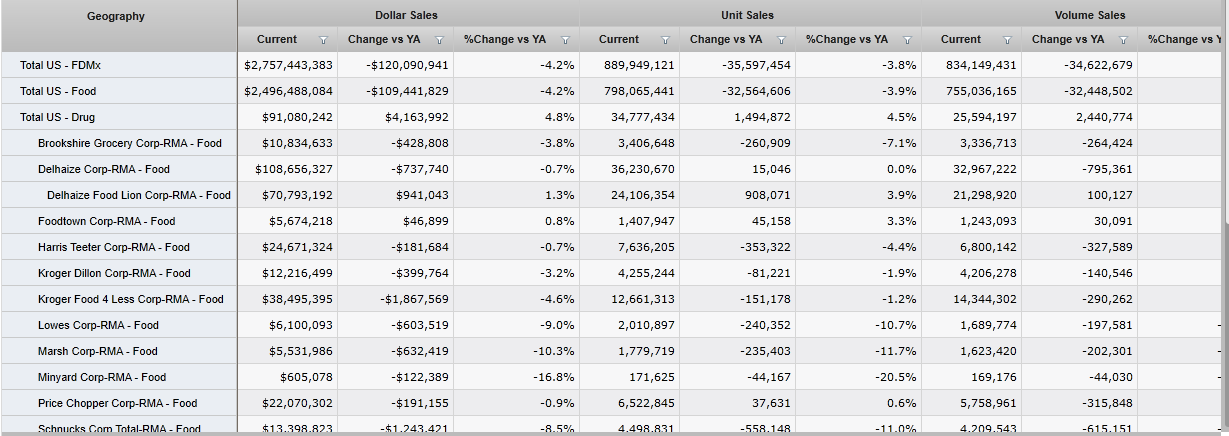Select Delhaize Food Lion Corp-RMA - Food row
Viewport: 1229px width, 436px height.
click(138, 195)
